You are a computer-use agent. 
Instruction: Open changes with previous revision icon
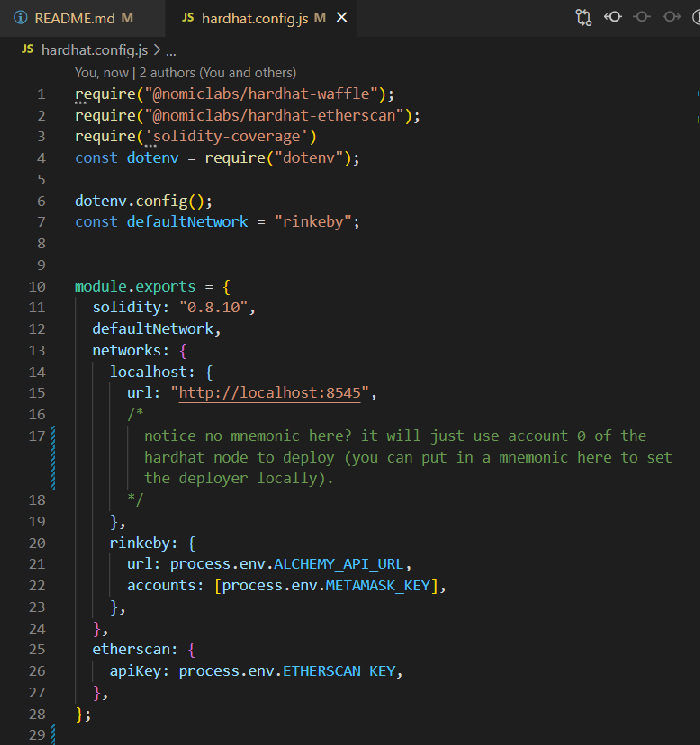click(x=613, y=18)
